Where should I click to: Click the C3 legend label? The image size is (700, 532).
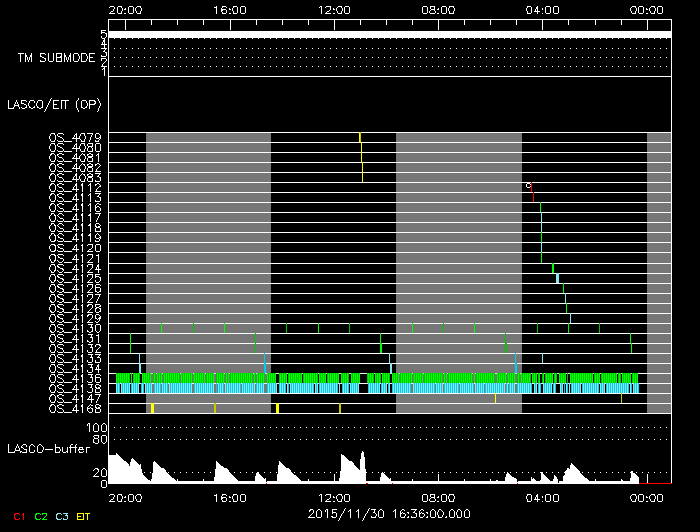(62, 516)
